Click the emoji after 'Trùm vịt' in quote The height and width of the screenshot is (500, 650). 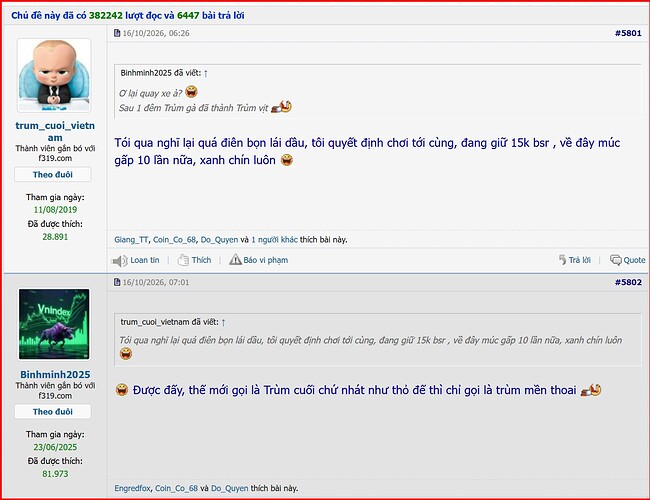coord(281,107)
